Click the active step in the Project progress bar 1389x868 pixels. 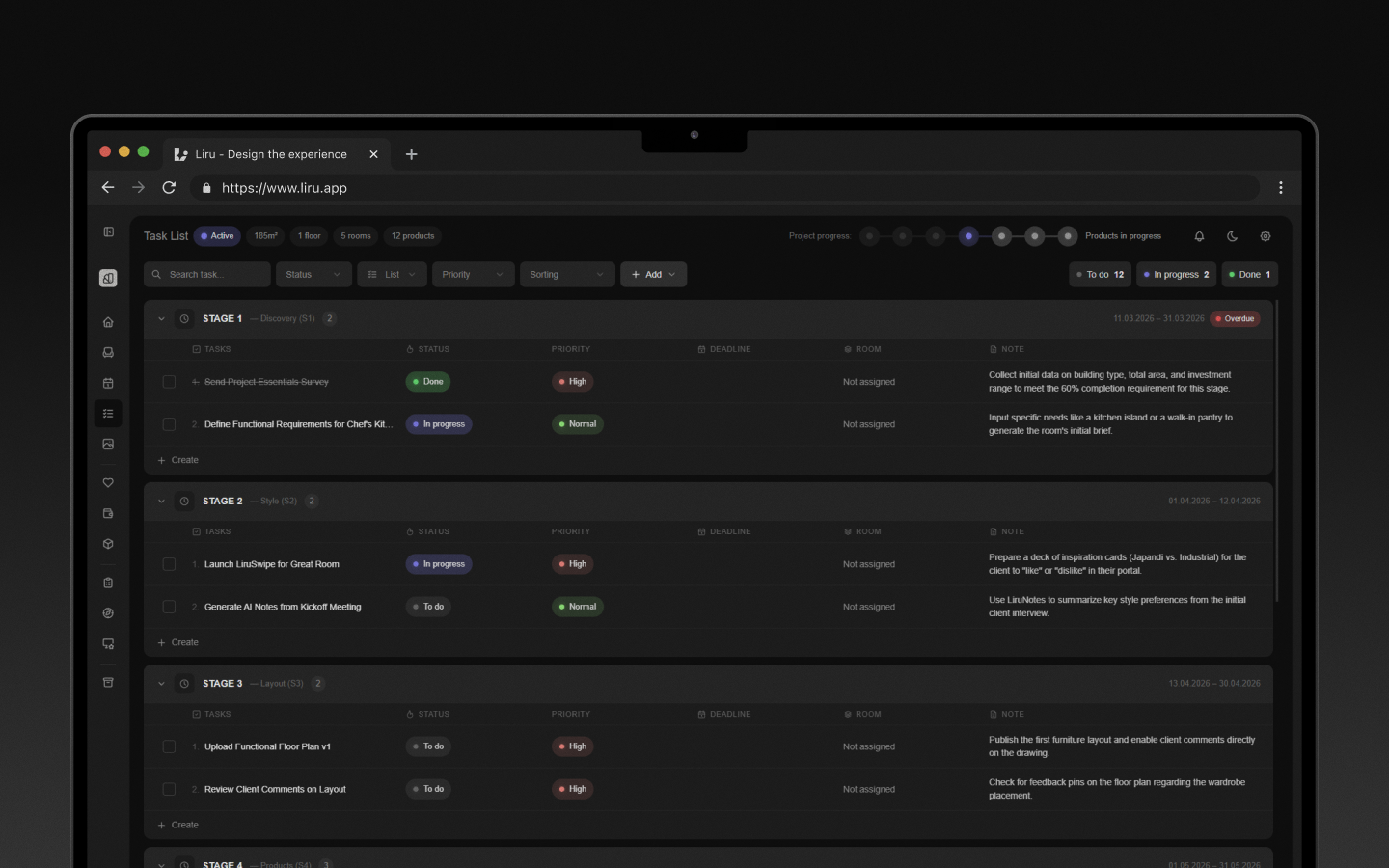[x=968, y=235]
